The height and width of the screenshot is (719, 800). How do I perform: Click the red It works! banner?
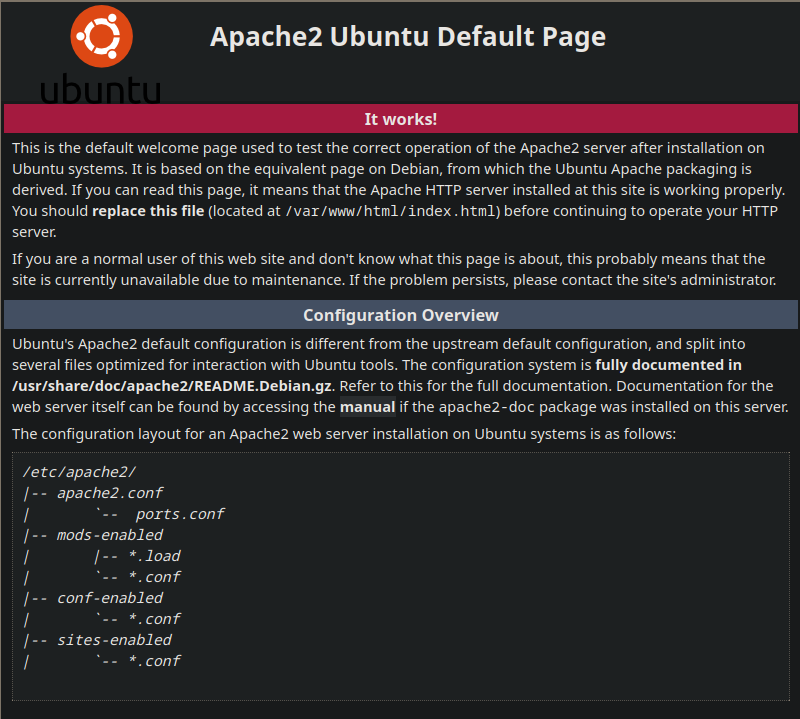coord(400,119)
